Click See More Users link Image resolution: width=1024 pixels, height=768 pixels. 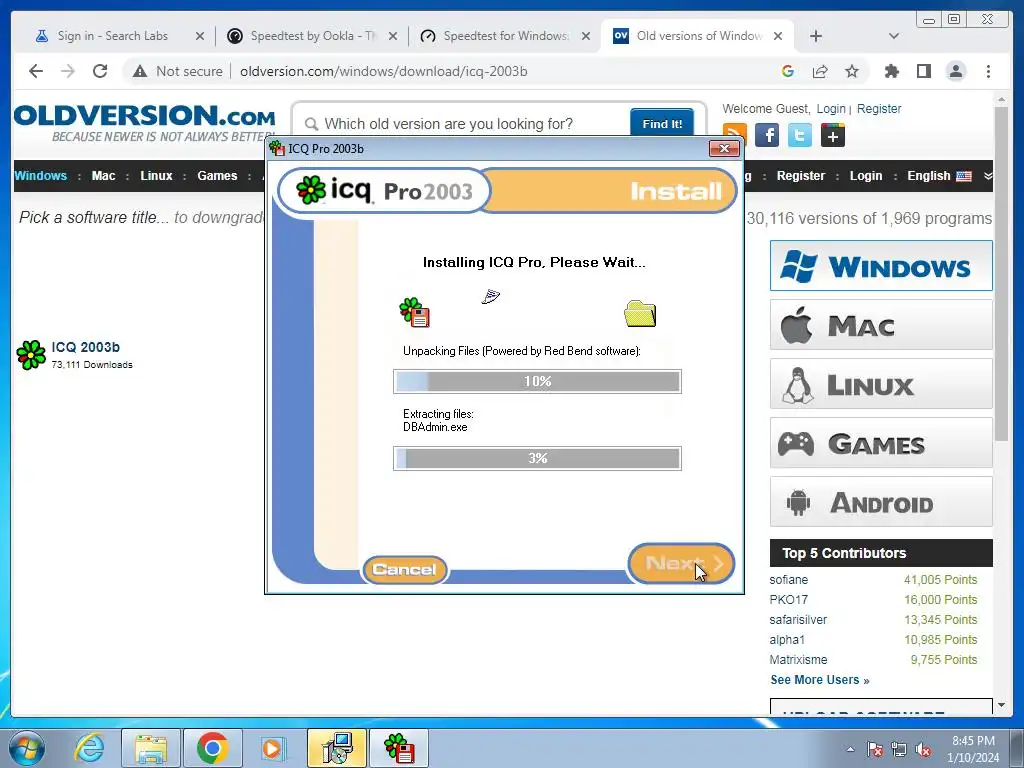[x=820, y=680]
